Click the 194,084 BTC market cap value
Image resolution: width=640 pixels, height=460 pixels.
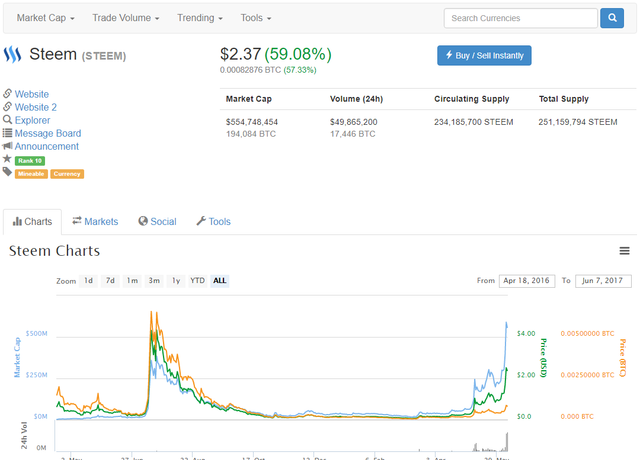pyautogui.click(x=251, y=134)
